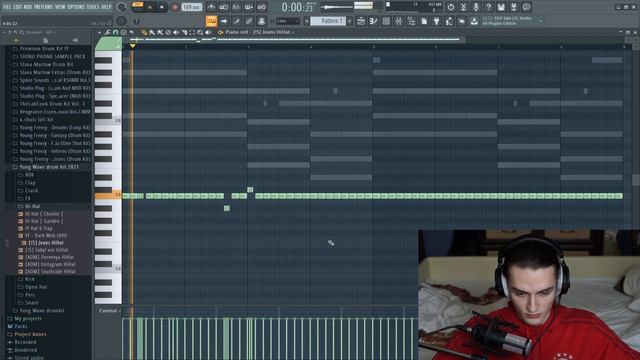Image resolution: width=640 pixels, height=360 pixels.
Task: Click the step edit arrow icon
Action: (224, 21)
